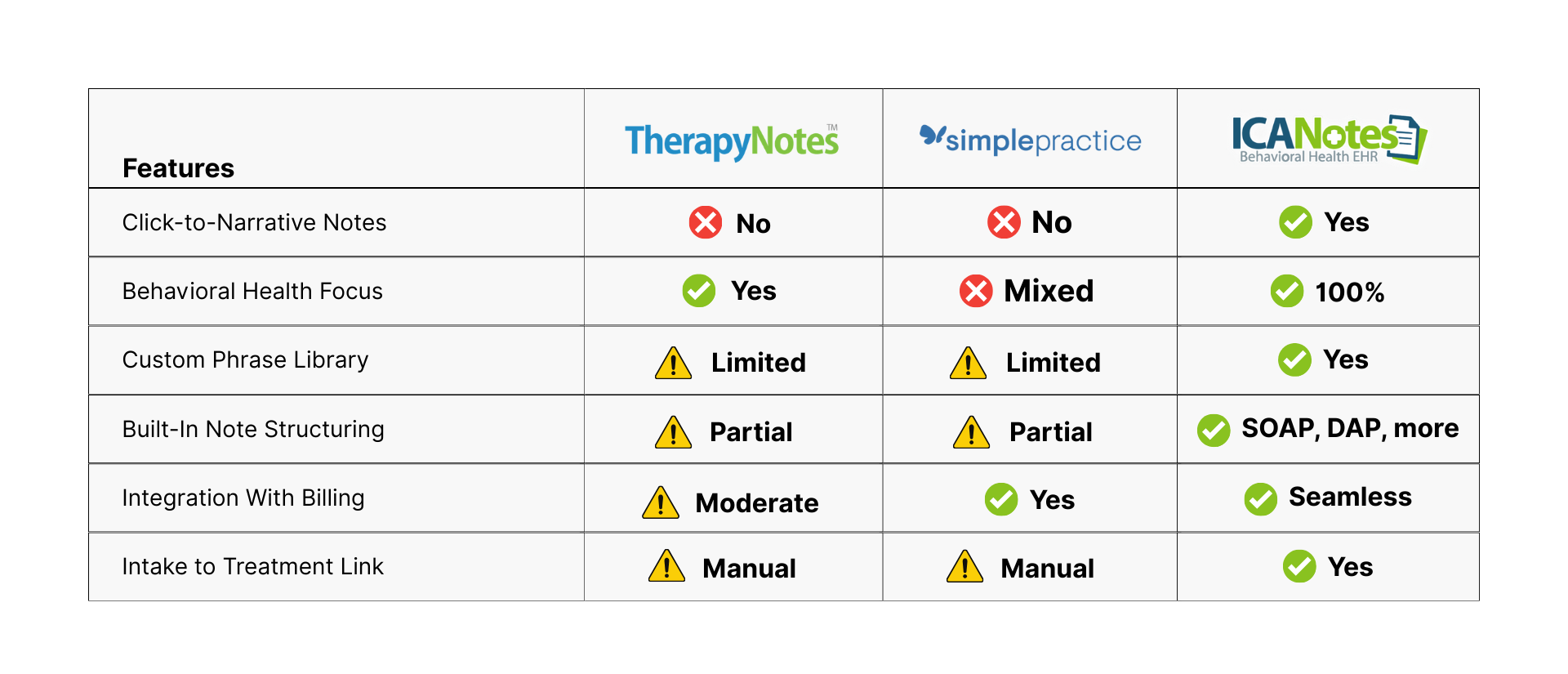Click red X beside Mixed under simplepractice
This screenshot has width=1568, height=674.
tap(976, 291)
